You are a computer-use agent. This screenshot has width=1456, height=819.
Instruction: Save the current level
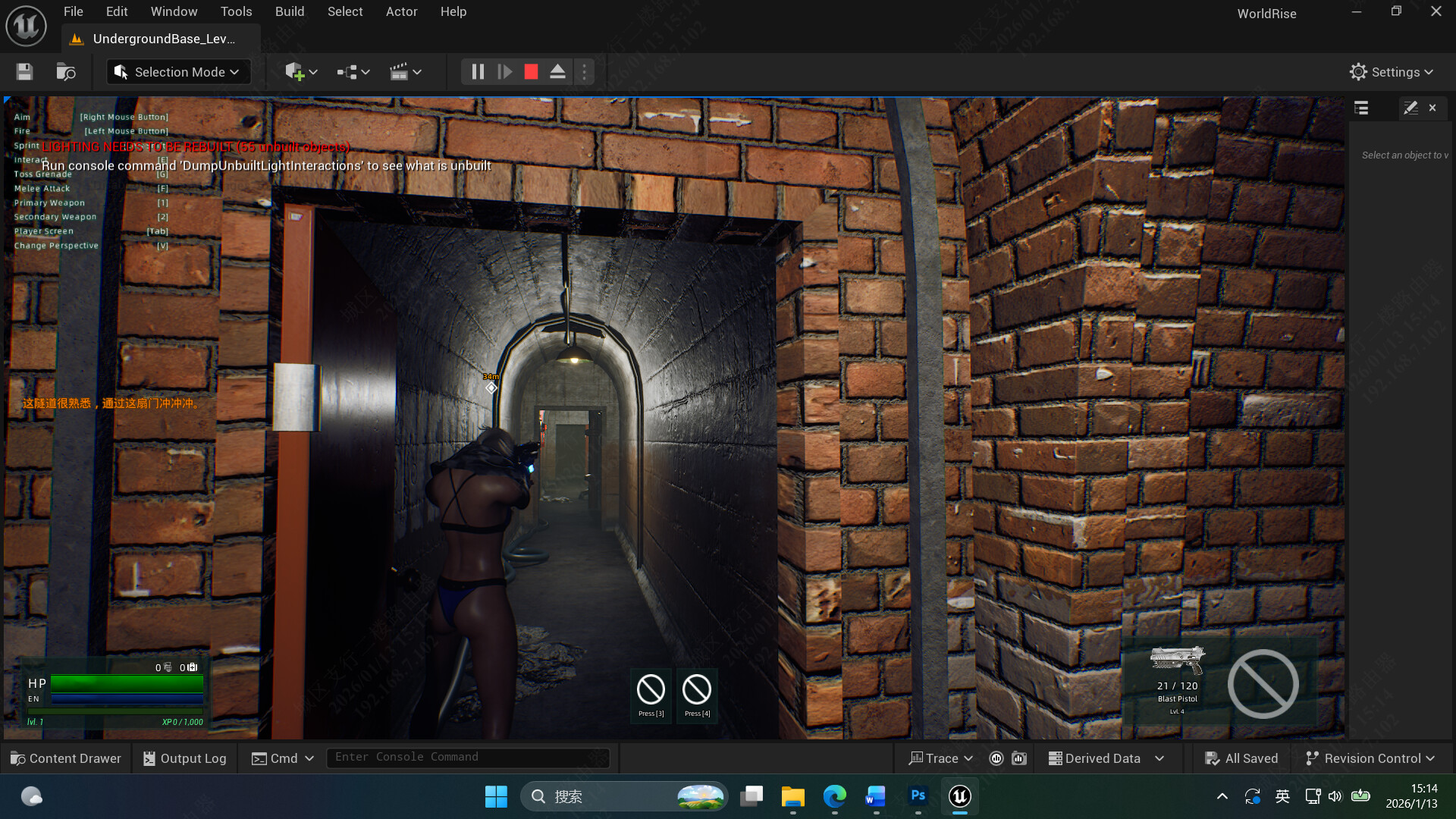(24, 71)
